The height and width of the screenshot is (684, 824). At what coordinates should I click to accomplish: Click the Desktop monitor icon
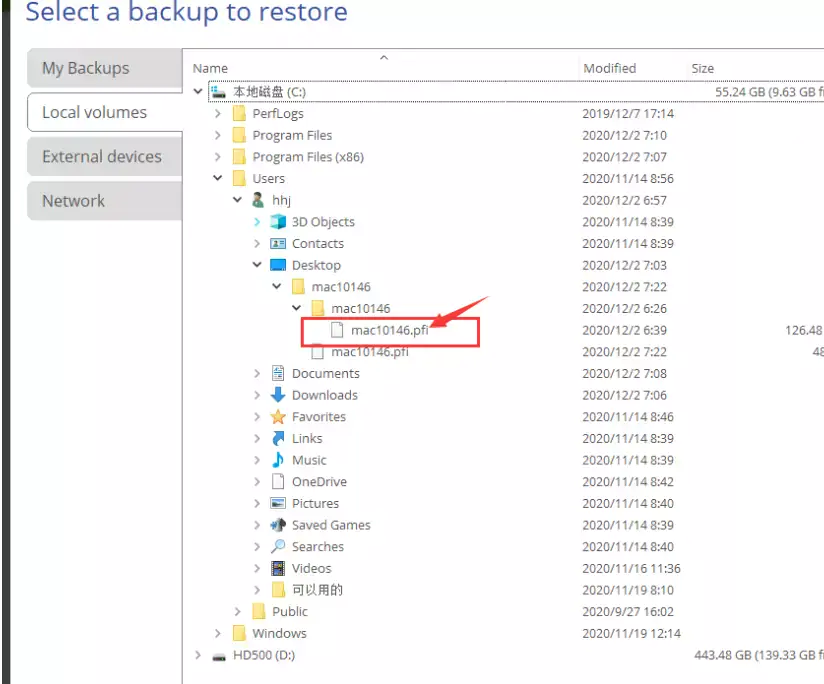278,265
